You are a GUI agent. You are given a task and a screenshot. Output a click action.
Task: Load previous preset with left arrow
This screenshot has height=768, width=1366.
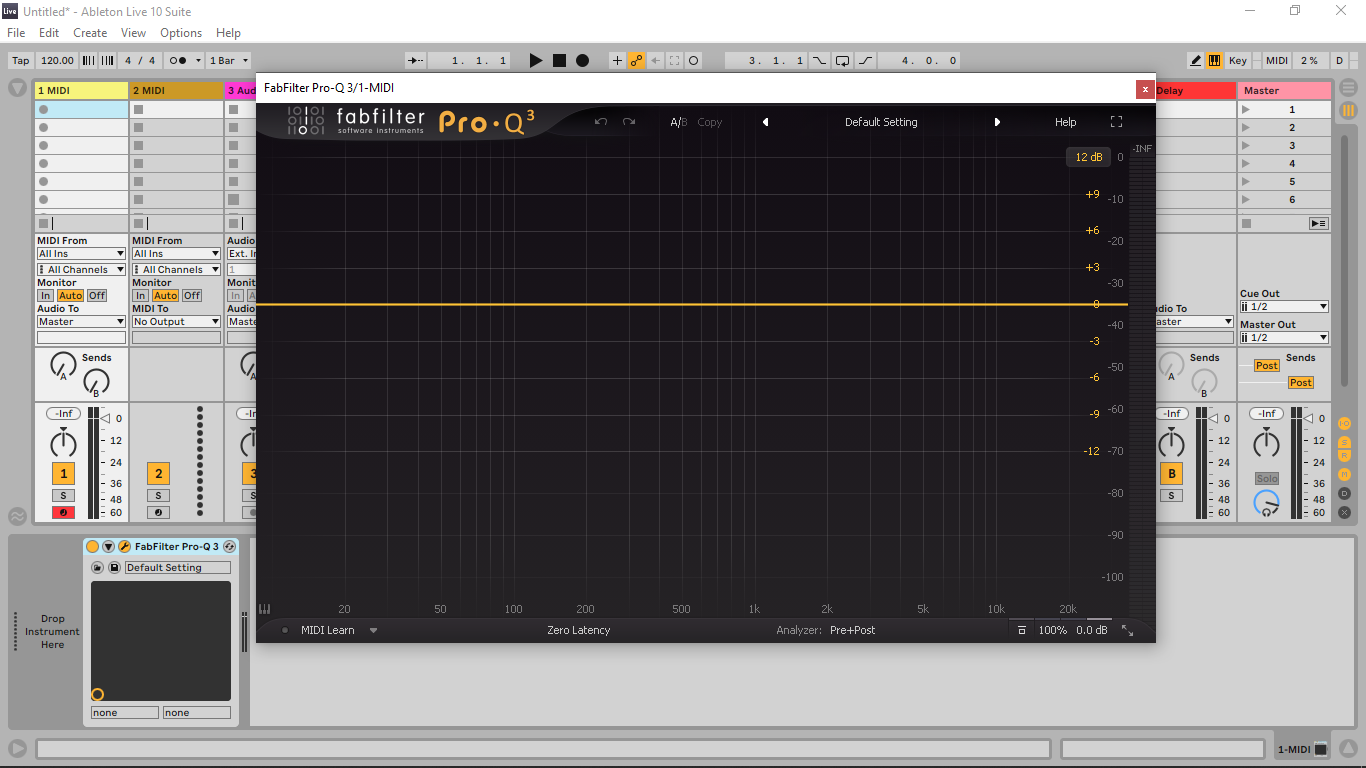pos(765,122)
